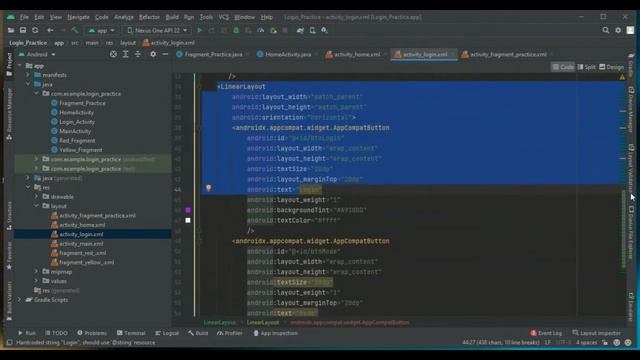Viewport: 640px width, 360px height.
Task: Click the Open folder icon in toolbar
Action: [x=11, y=30]
